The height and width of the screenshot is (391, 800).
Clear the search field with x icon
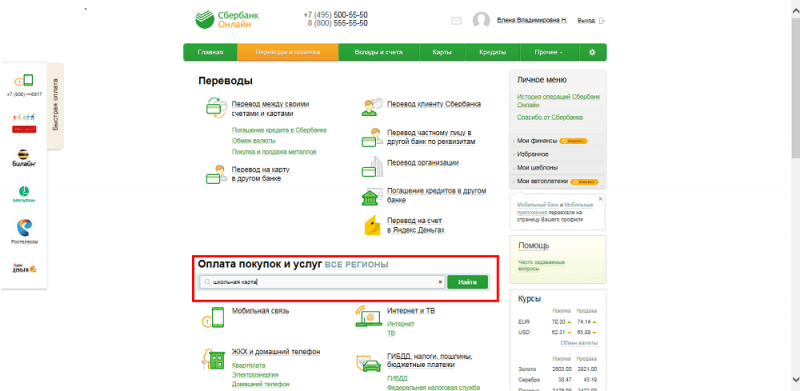(440, 282)
